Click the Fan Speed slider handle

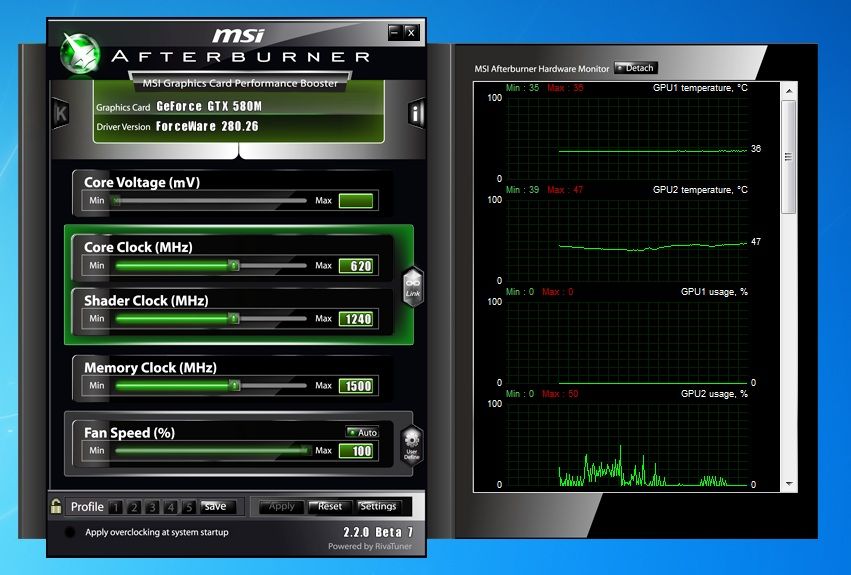[306, 450]
